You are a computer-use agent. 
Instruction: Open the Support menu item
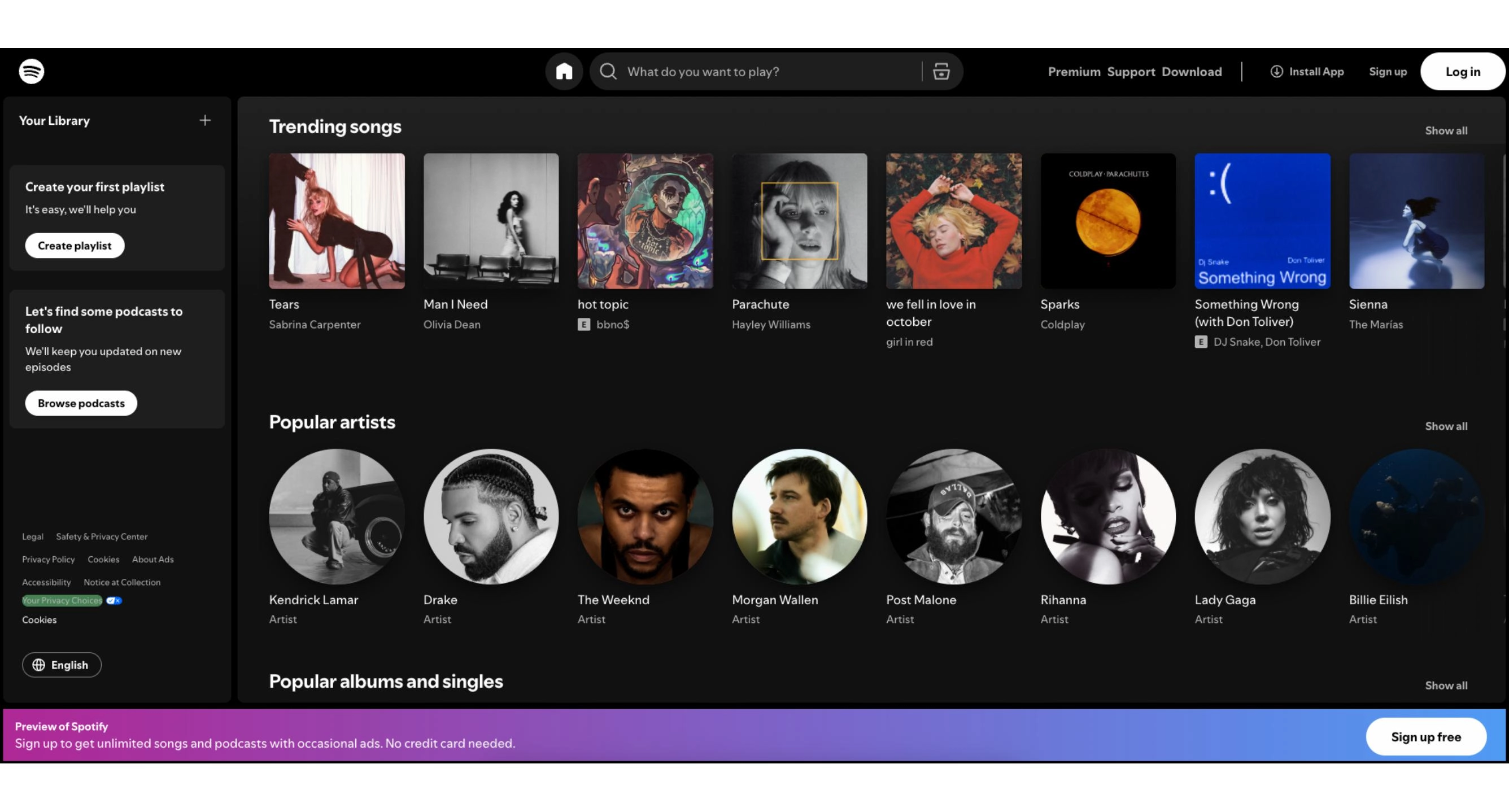click(1131, 72)
